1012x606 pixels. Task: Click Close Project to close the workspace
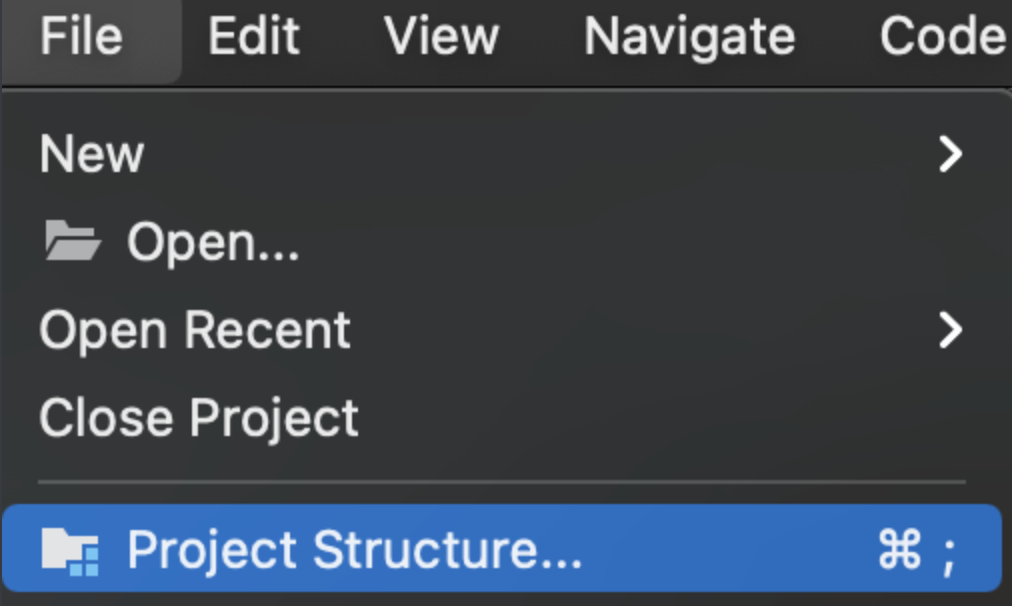coord(197,417)
